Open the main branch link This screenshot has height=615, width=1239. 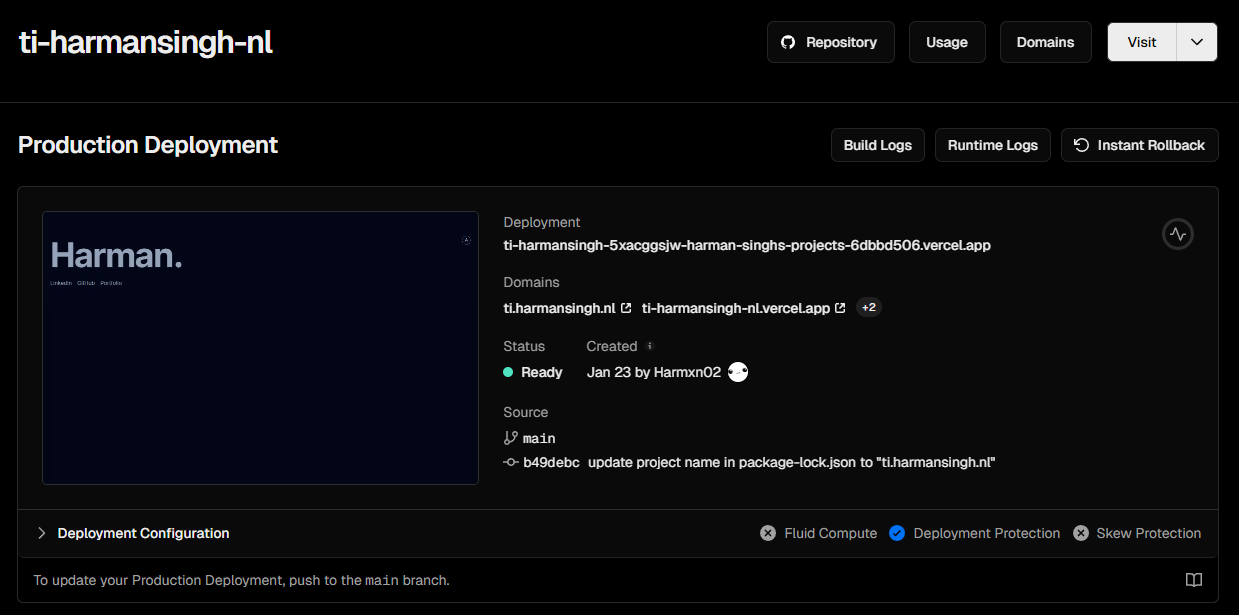coord(539,438)
